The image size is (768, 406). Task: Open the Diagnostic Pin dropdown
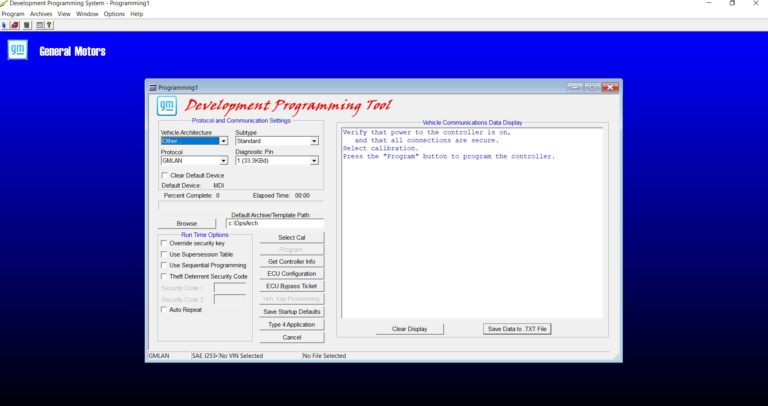[x=313, y=160]
